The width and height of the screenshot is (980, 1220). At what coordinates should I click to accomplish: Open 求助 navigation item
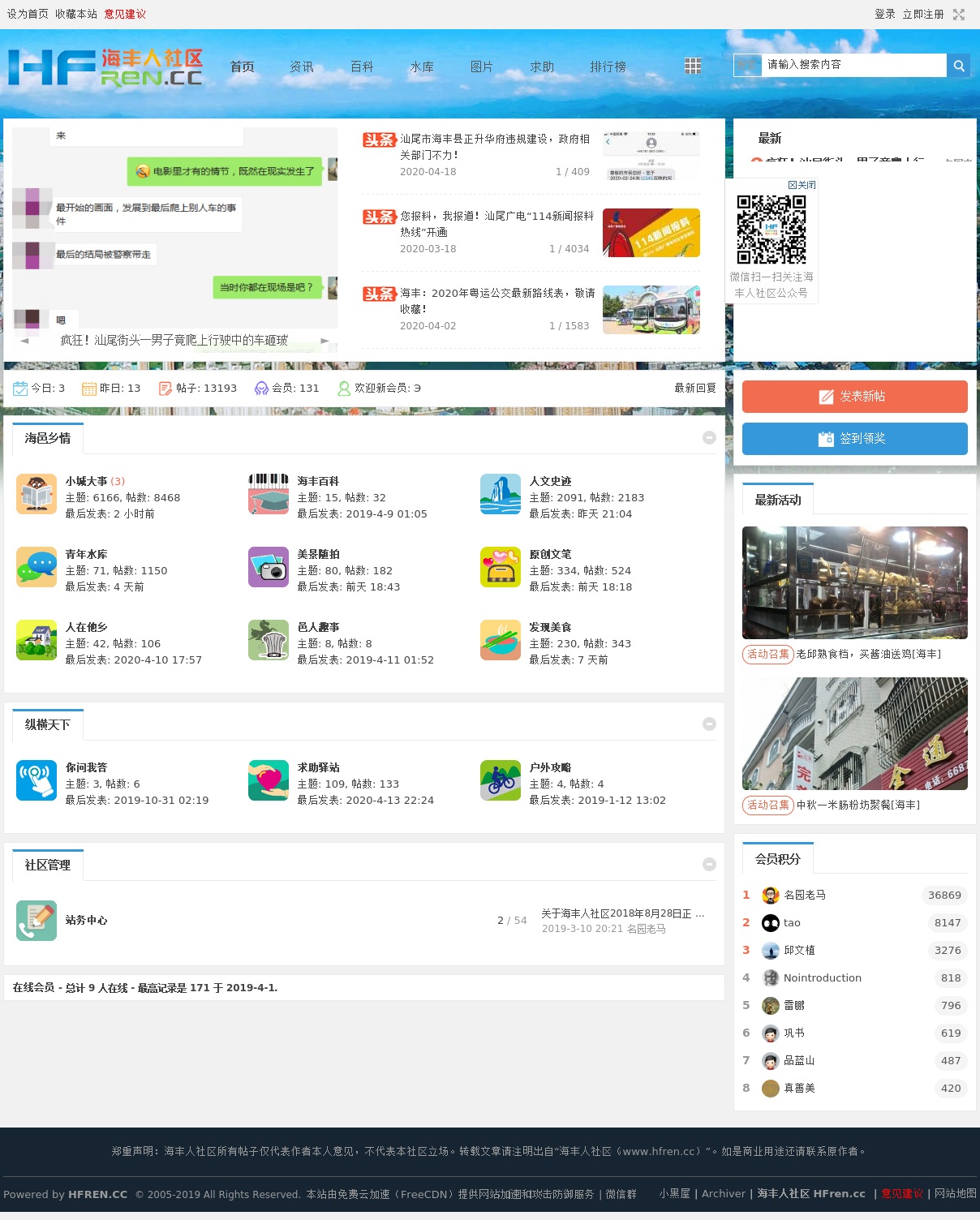(x=542, y=67)
